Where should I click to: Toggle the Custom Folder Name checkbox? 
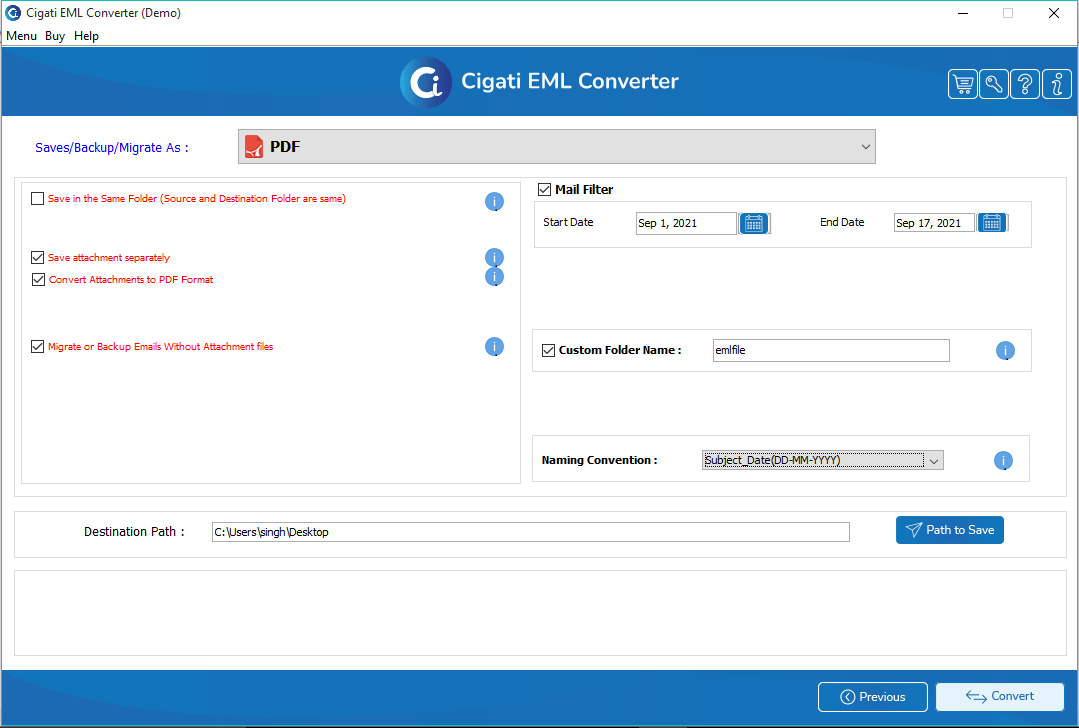pos(548,350)
